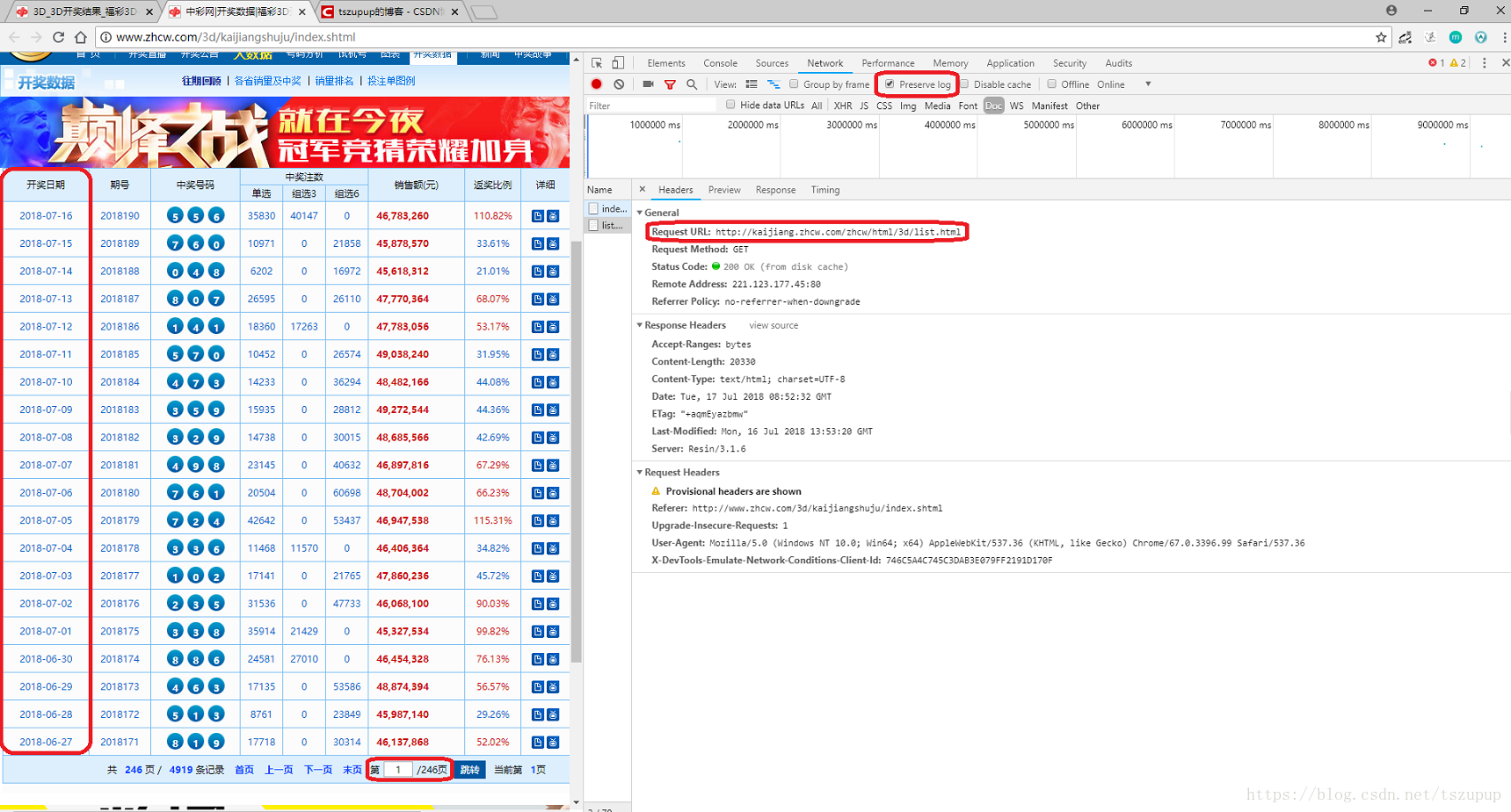The width and height of the screenshot is (1511, 812).
Task: Click site info icon in the address bar
Action: click(x=105, y=37)
